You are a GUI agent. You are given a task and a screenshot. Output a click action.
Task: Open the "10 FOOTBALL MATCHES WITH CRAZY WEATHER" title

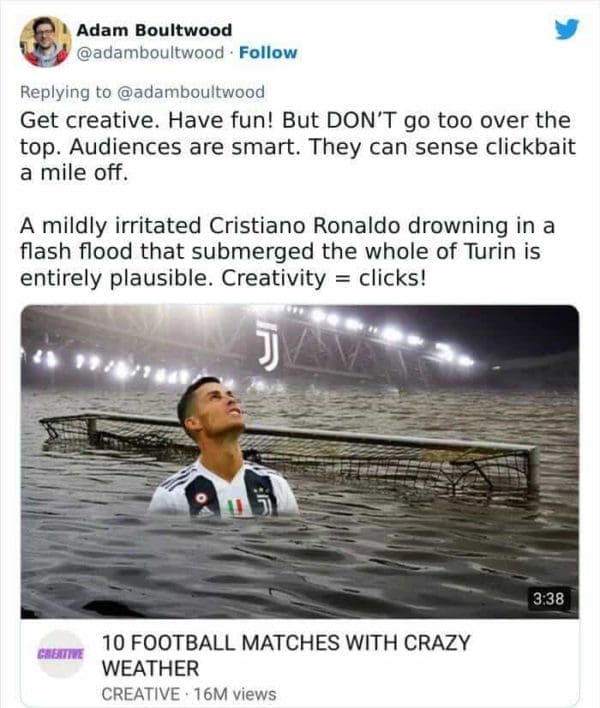point(285,655)
